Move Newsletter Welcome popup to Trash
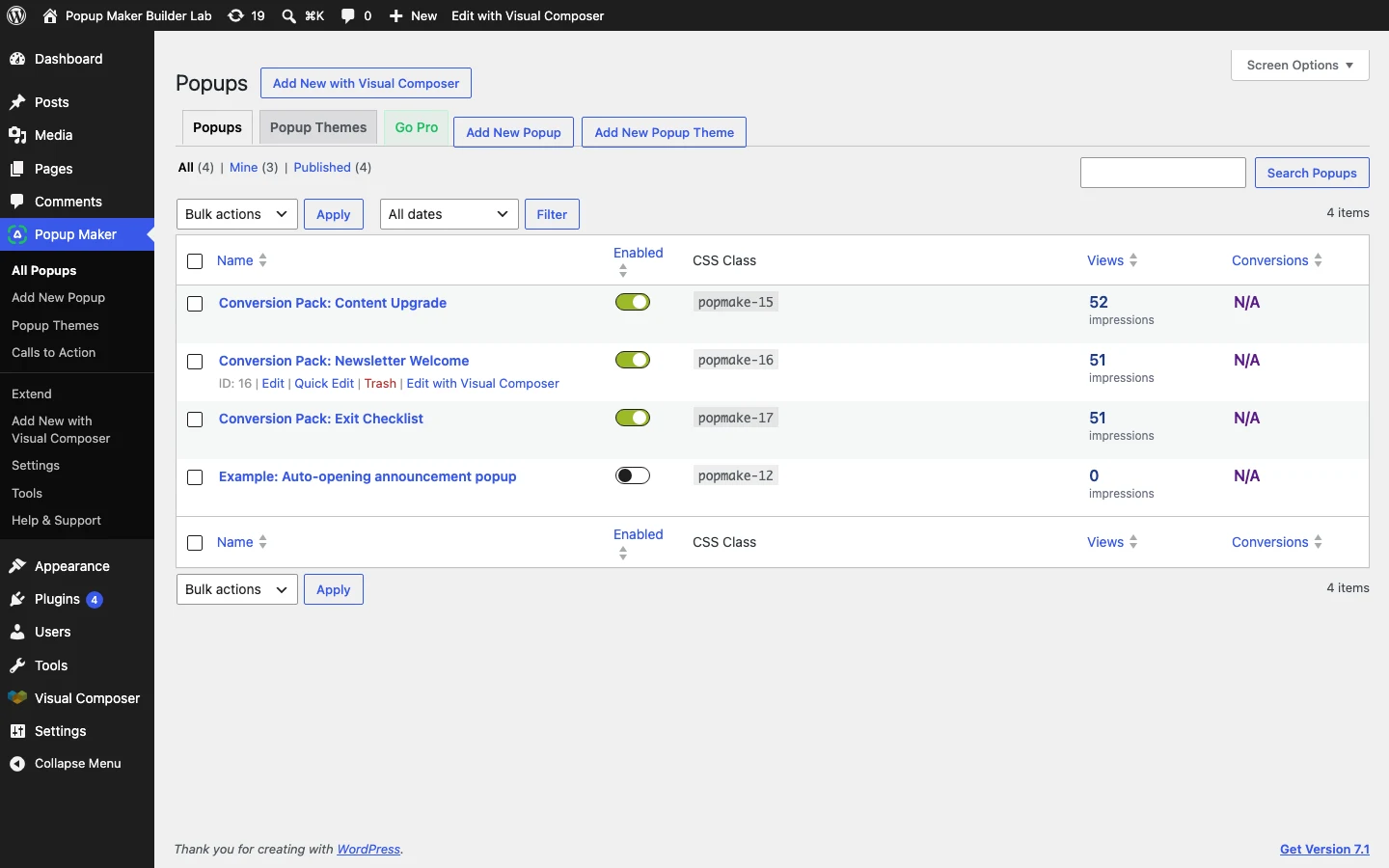1389x868 pixels. point(380,384)
